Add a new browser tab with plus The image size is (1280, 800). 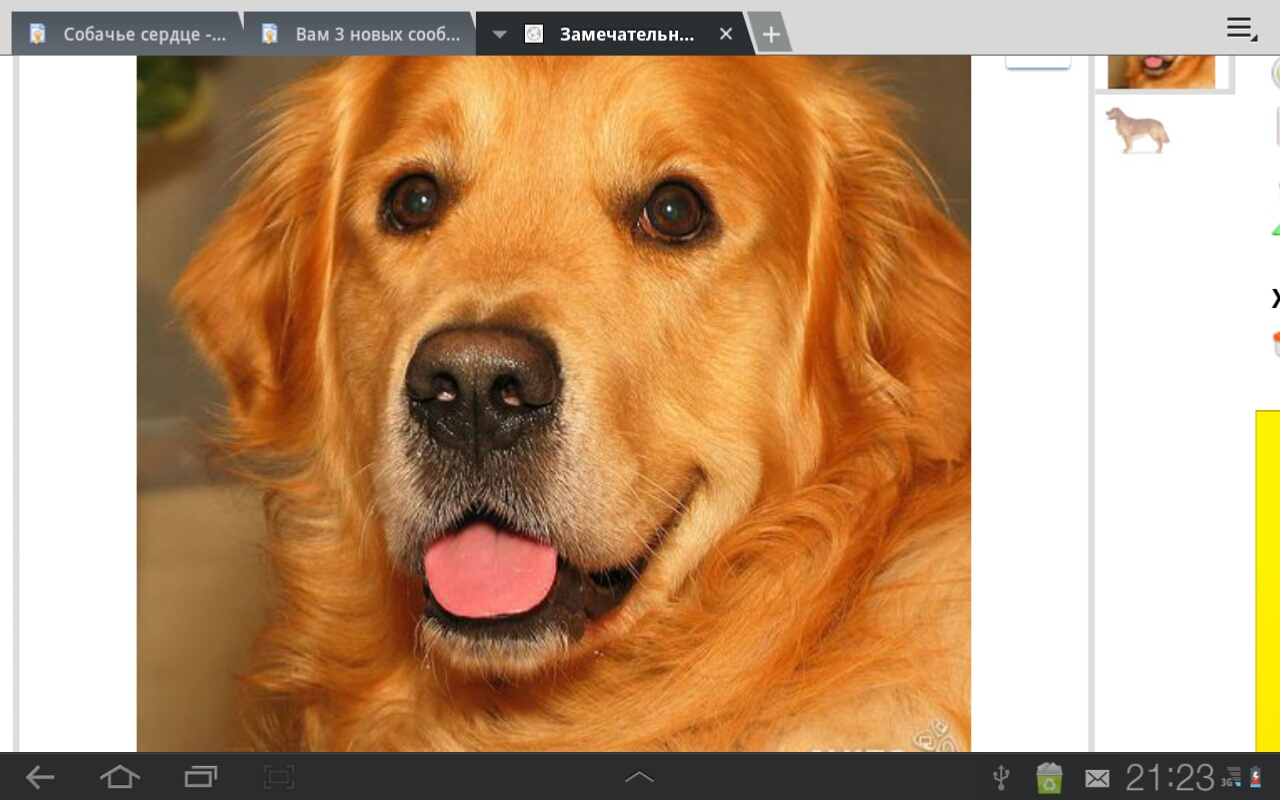(770, 34)
